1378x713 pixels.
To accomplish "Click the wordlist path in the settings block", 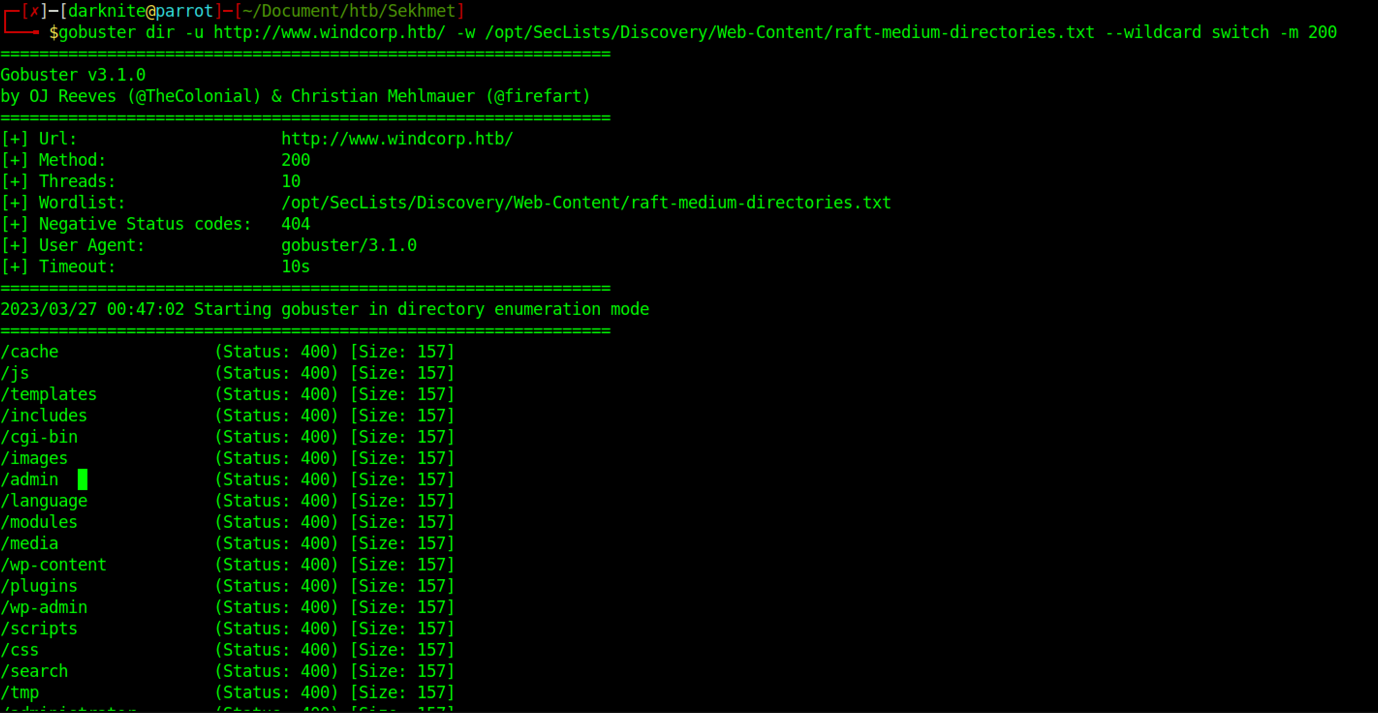I will pos(585,203).
